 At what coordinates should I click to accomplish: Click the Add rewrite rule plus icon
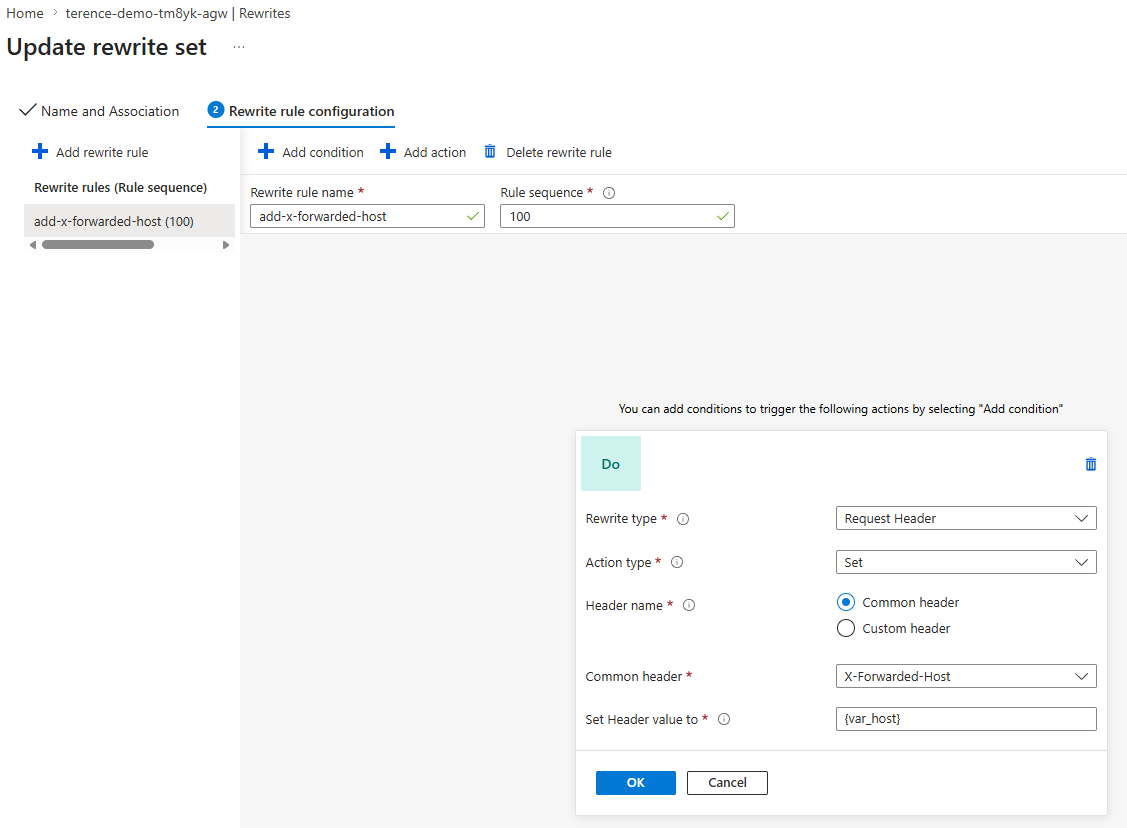(x=40, y=152)
